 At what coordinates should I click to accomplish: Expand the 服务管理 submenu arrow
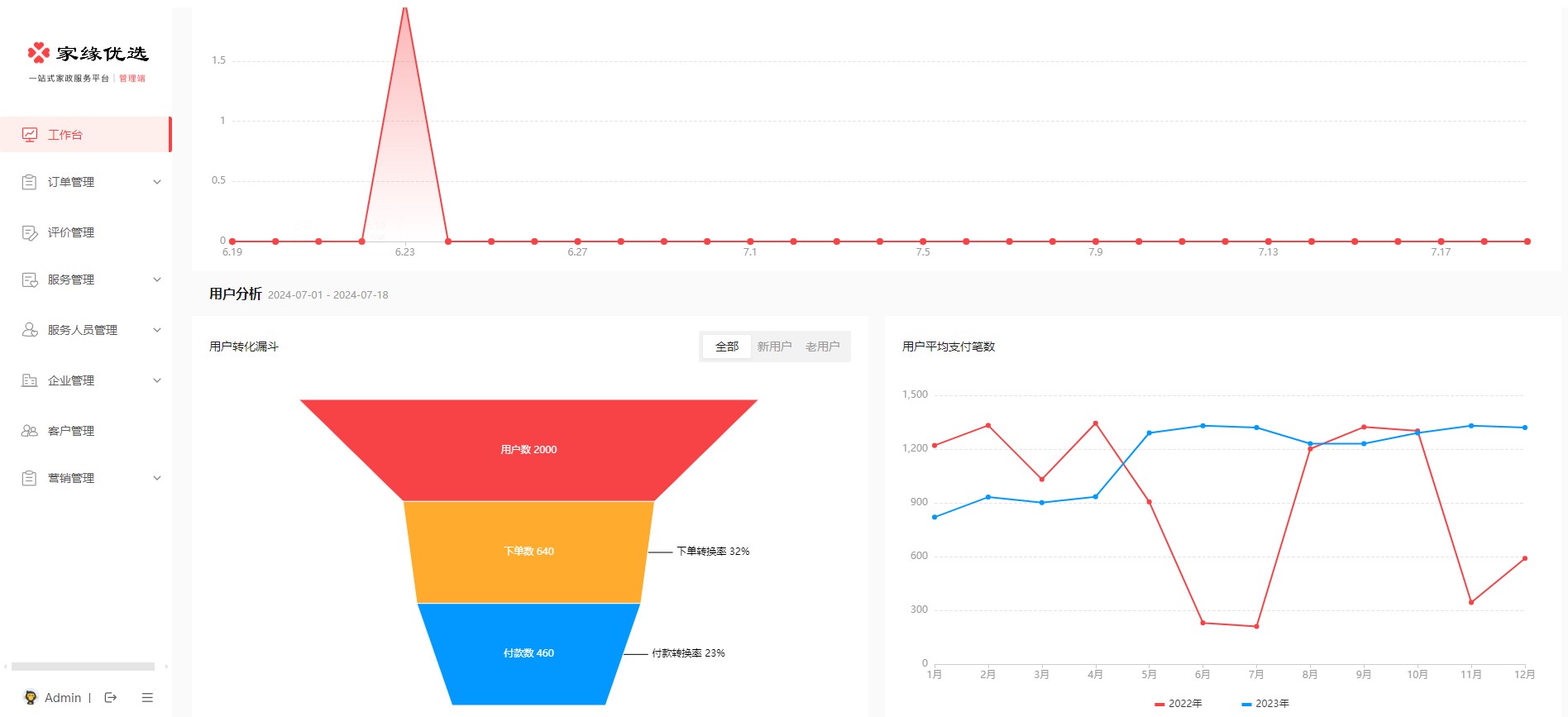pos(157,280)
